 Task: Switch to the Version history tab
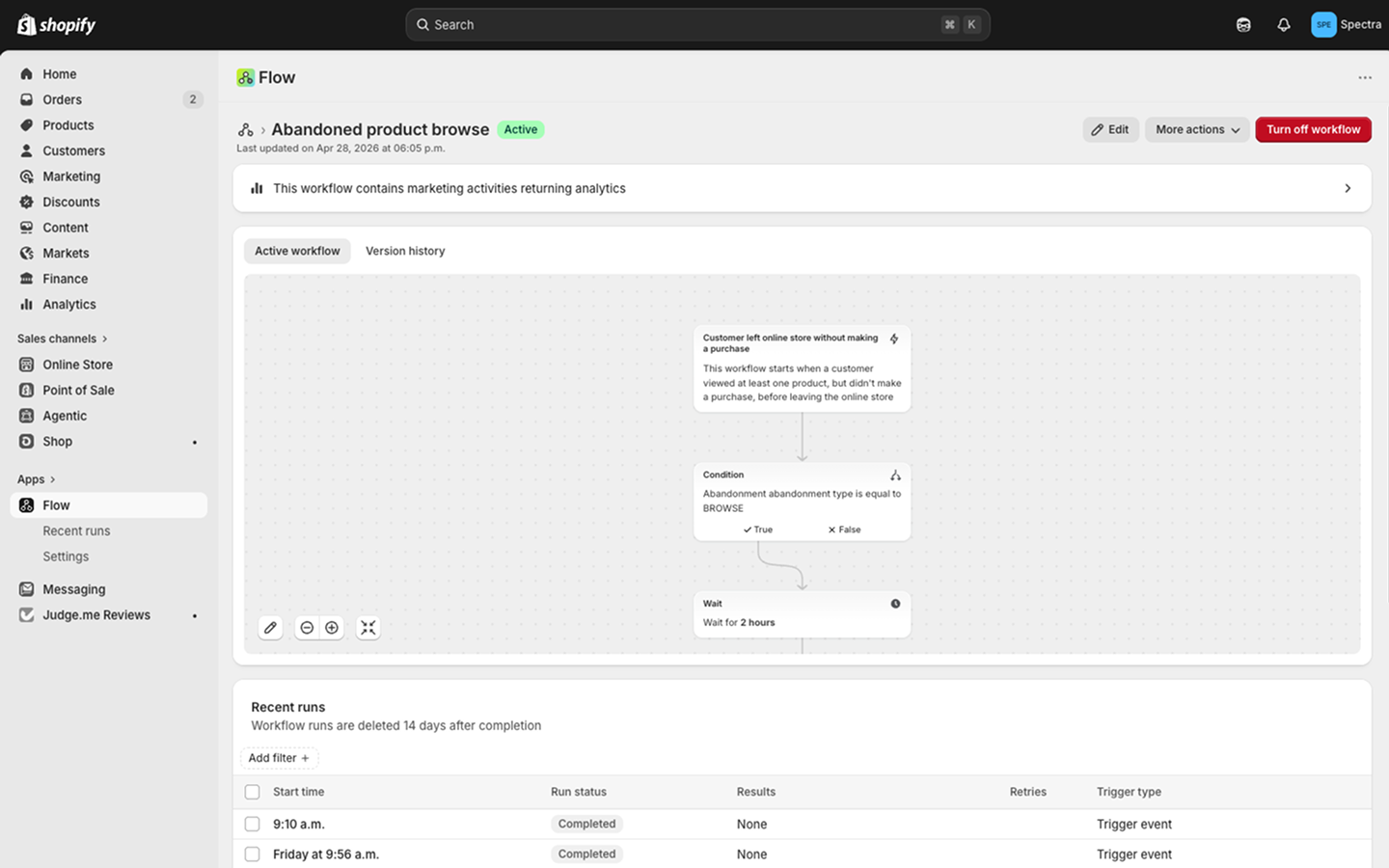tap(405, 251)
